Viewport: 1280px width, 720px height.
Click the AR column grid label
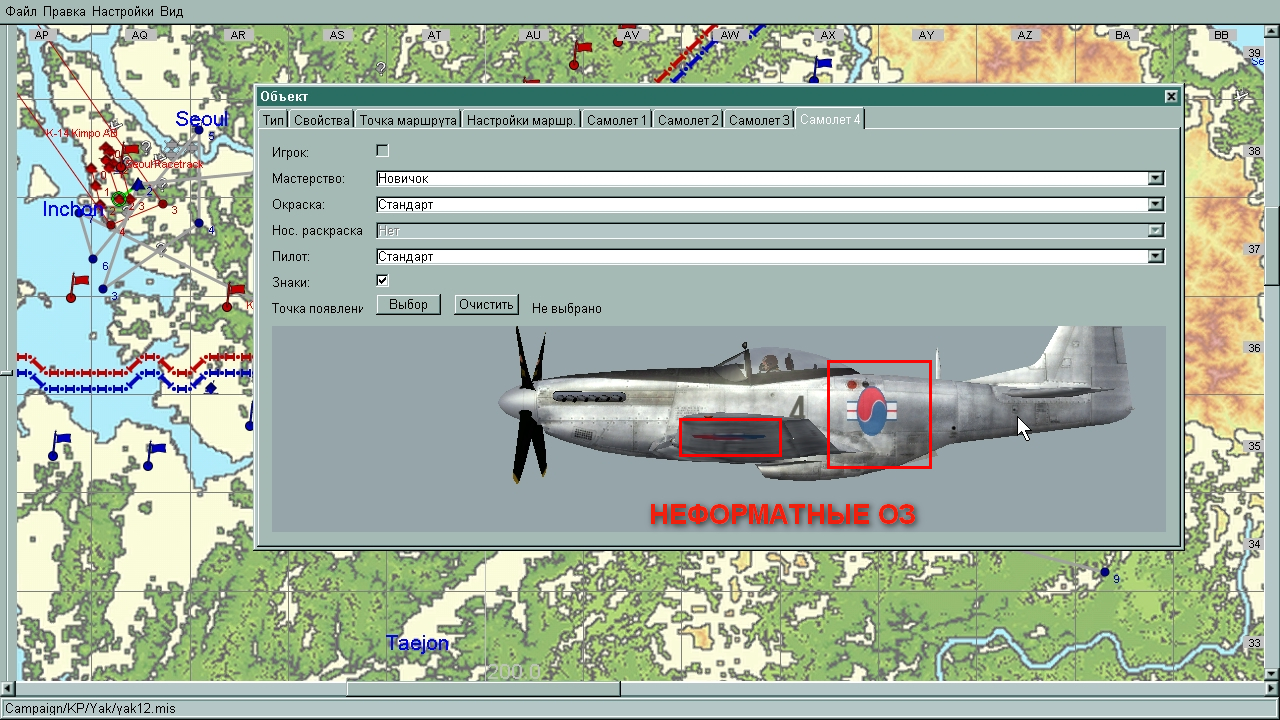(238, 35)
